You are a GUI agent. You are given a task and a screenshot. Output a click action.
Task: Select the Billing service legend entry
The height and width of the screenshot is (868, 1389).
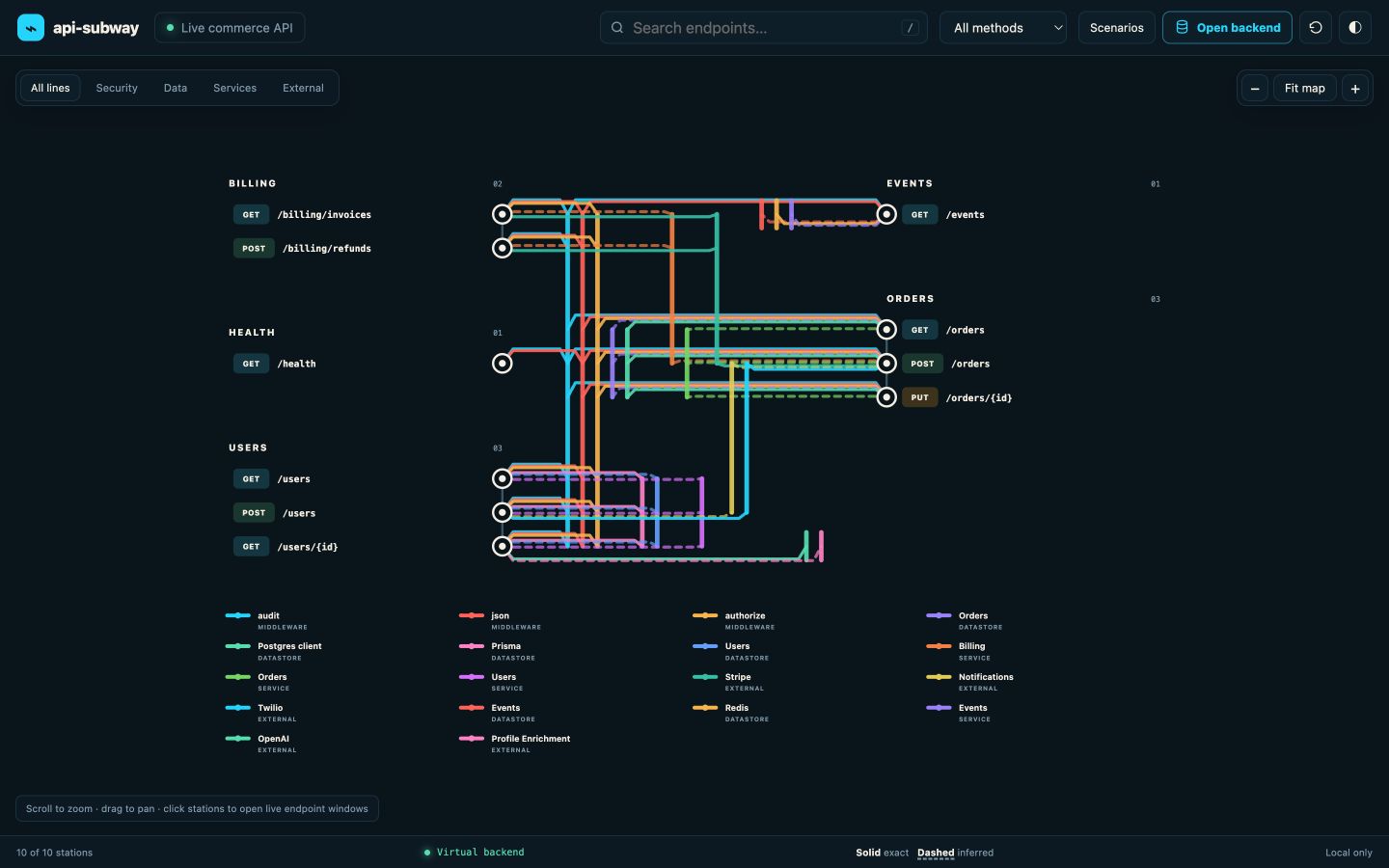(959, 651)
